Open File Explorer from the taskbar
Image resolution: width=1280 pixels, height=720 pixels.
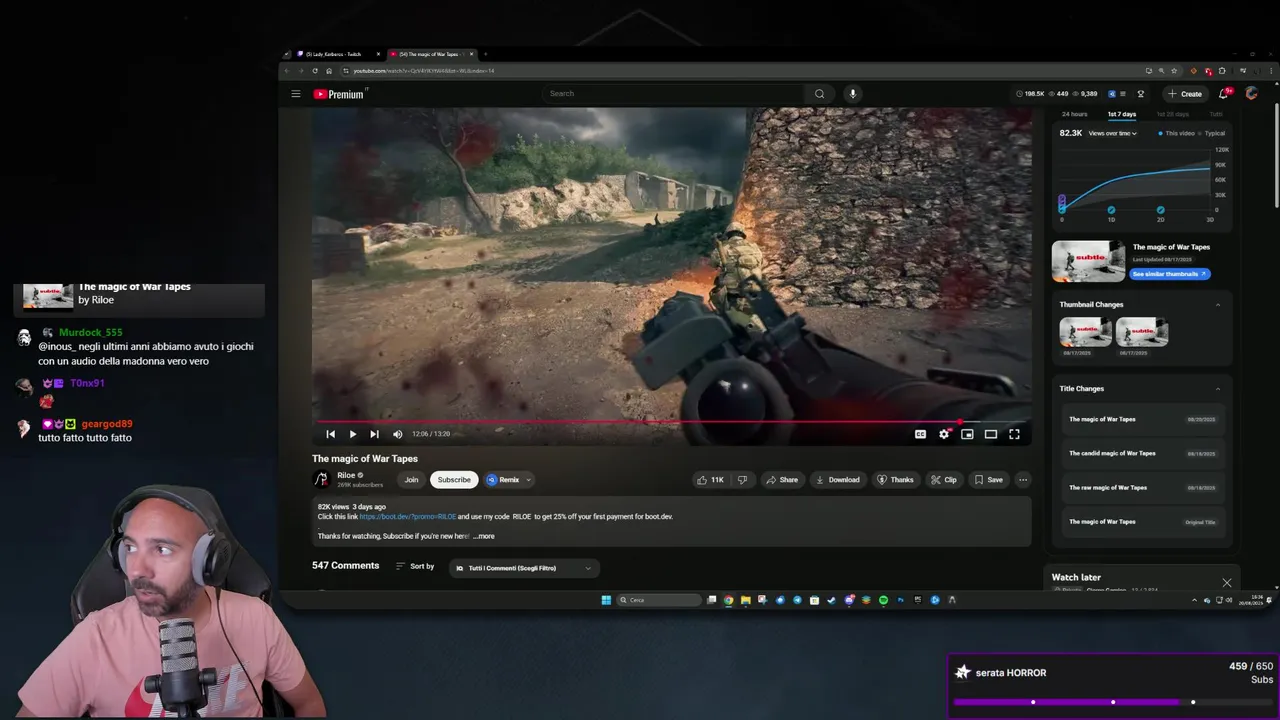point(745,600)
